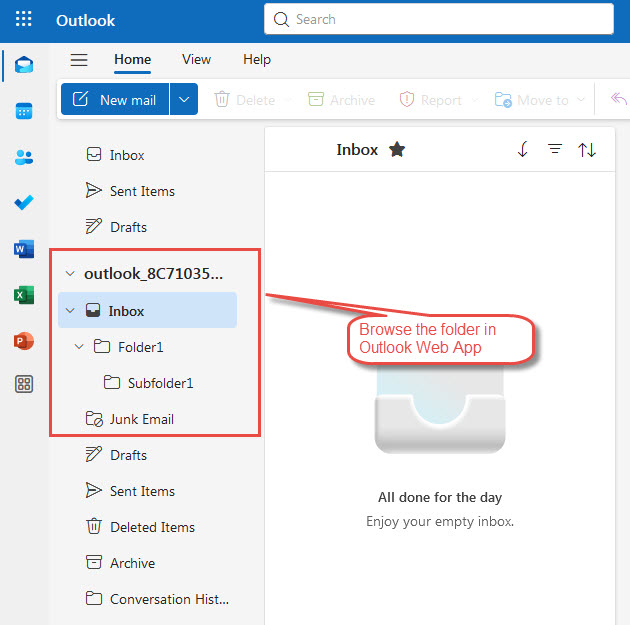
Task: Open the Move to dropdown arrow
Action: click(x=581, y=100)
